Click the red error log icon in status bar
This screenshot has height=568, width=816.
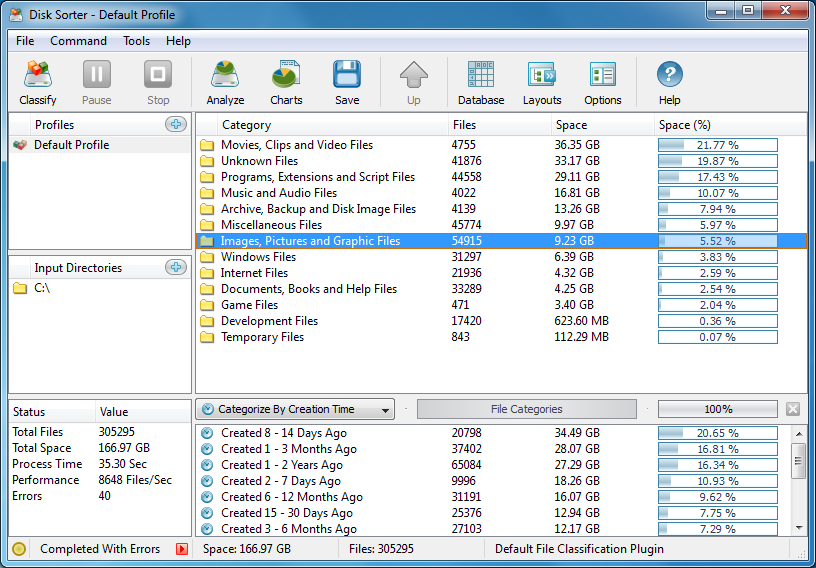coord(182,549)
